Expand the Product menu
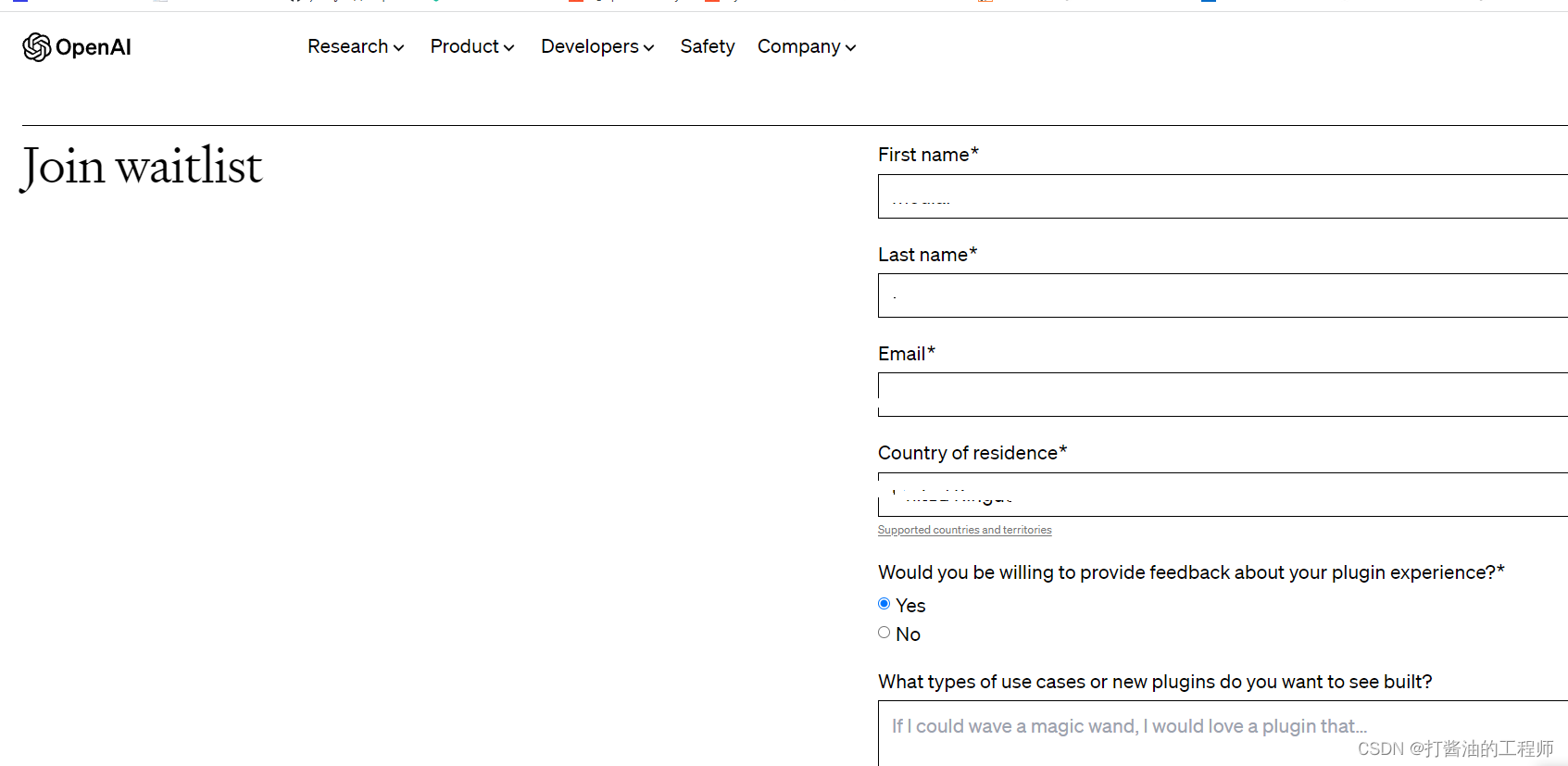Viewport: 1568px width, 766px height. click(x=472, y=46)
